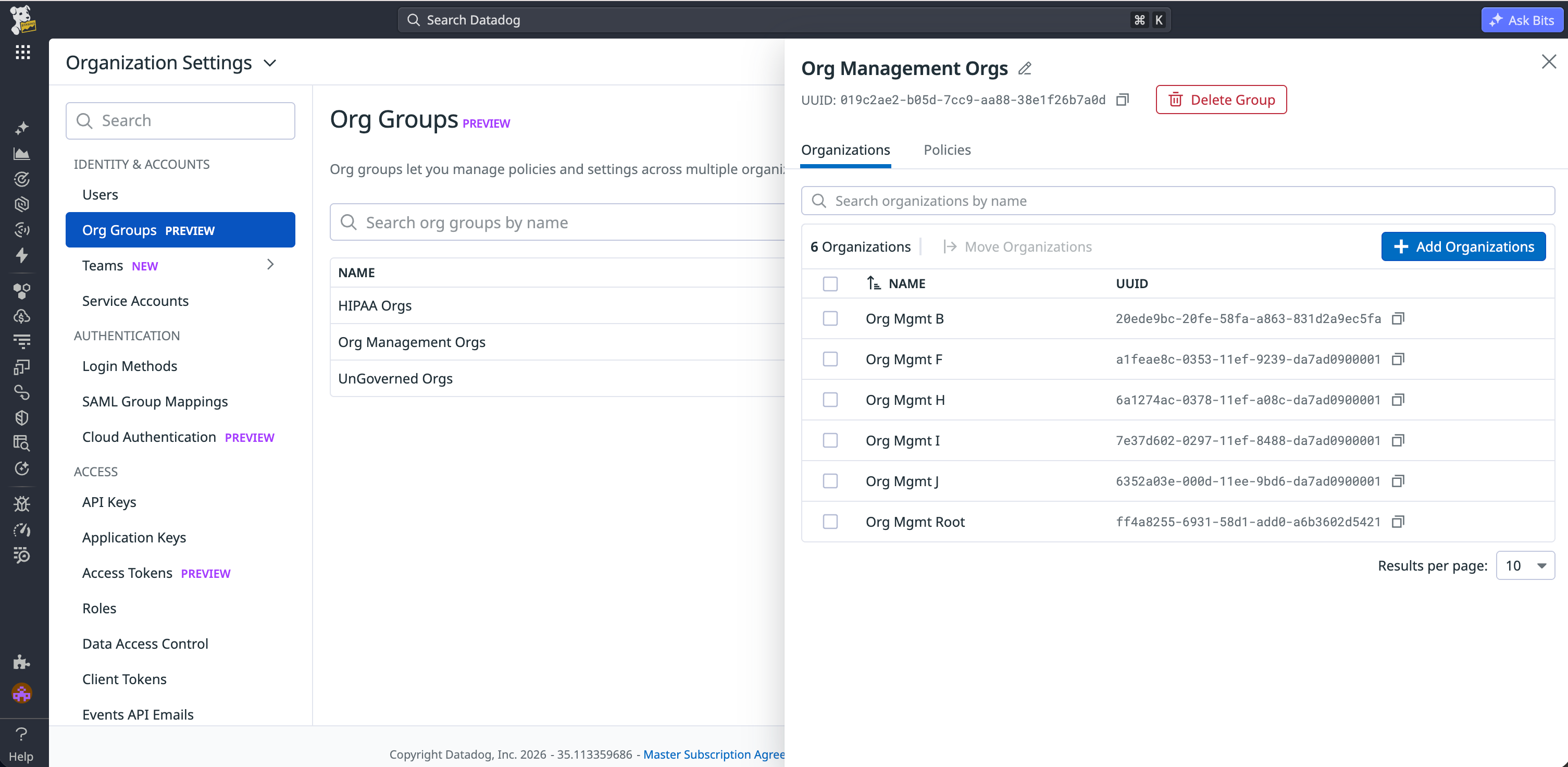The image size is (1568, 767).
Task: Expand the Organization Settings dropdown chevron
Action: [270, 63]
